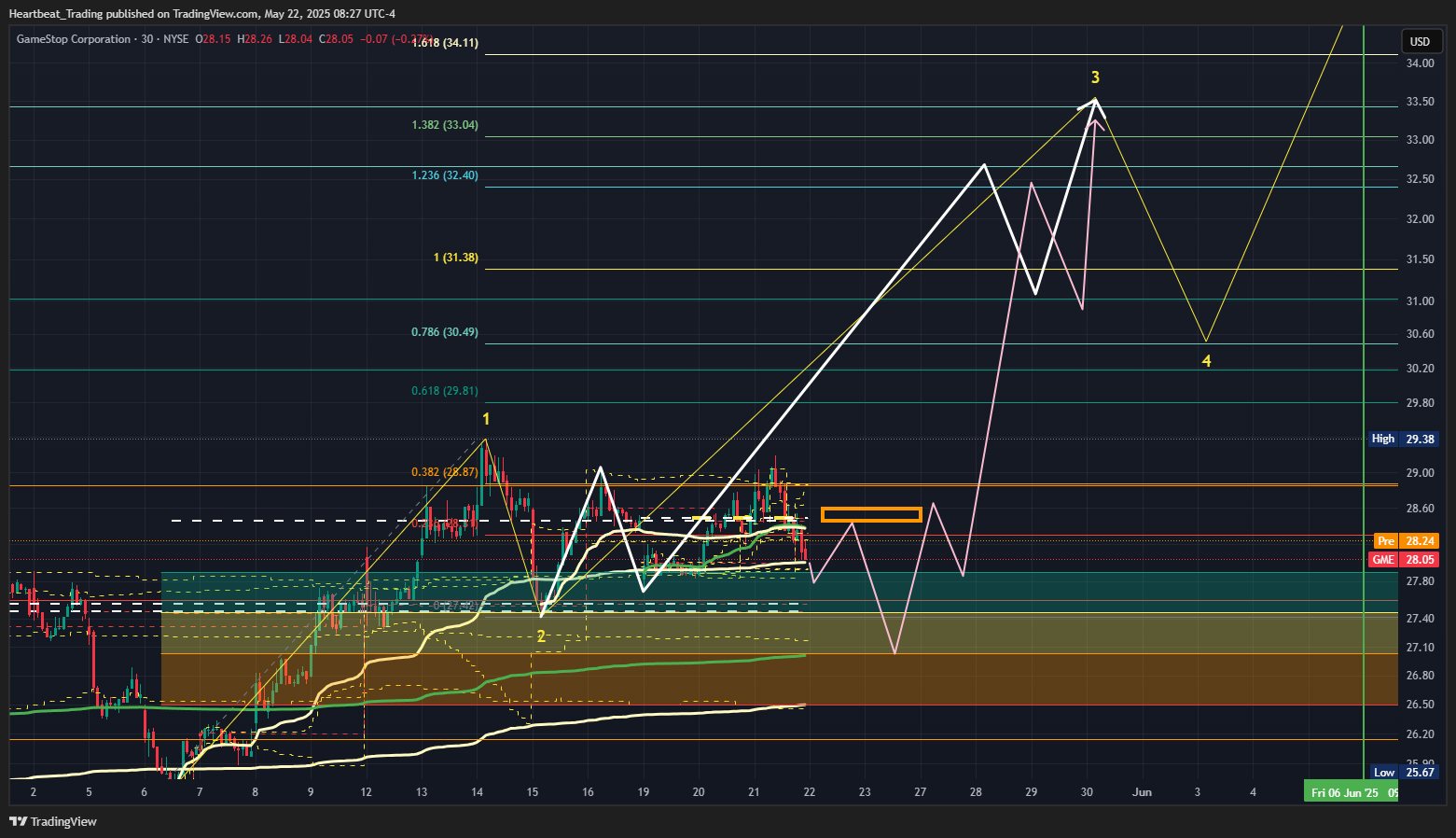Click date 9 on the time axis
1456x838 pixels.
(x=311, y=792)
